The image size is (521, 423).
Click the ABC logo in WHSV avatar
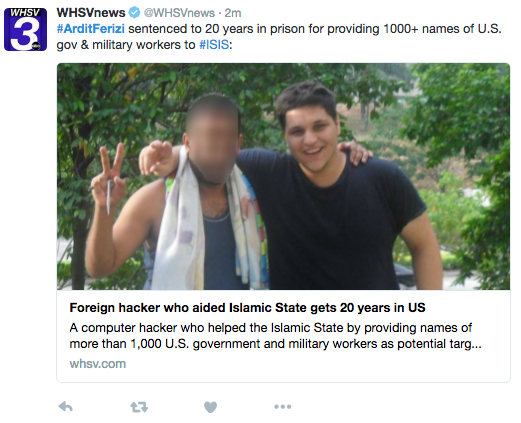tap(35, 45)
